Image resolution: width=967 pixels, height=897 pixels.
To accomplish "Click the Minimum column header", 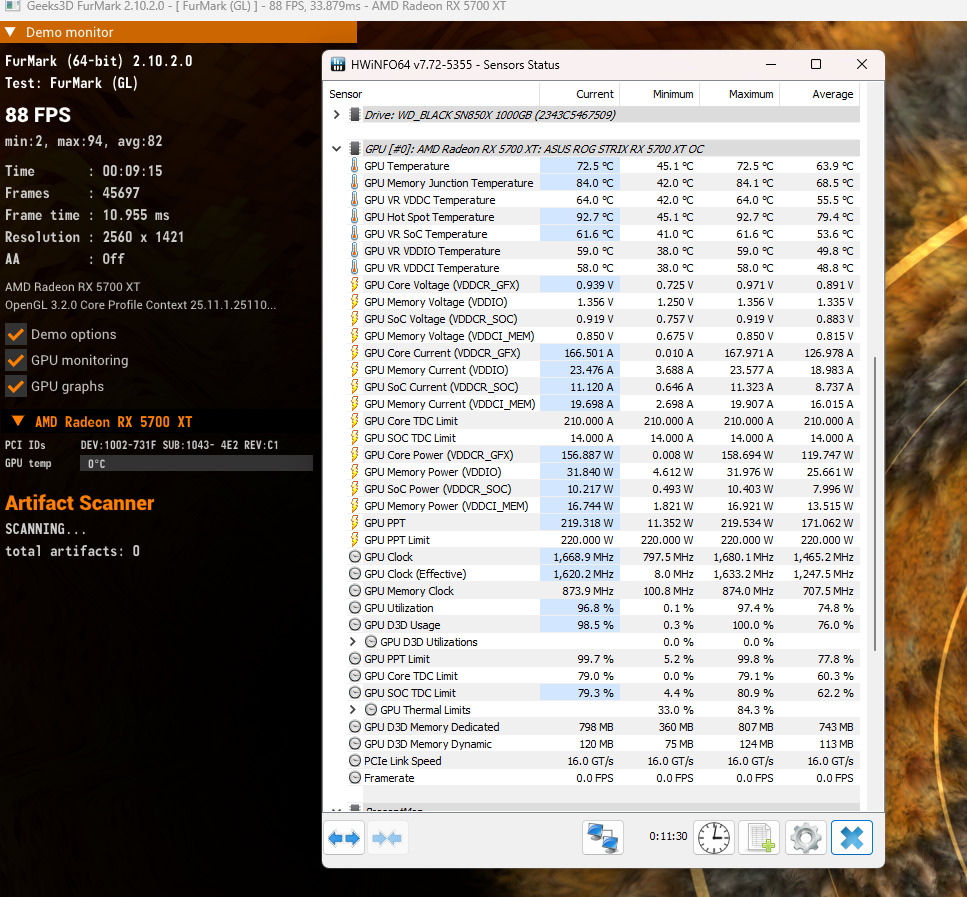I will tap(659, 94).
